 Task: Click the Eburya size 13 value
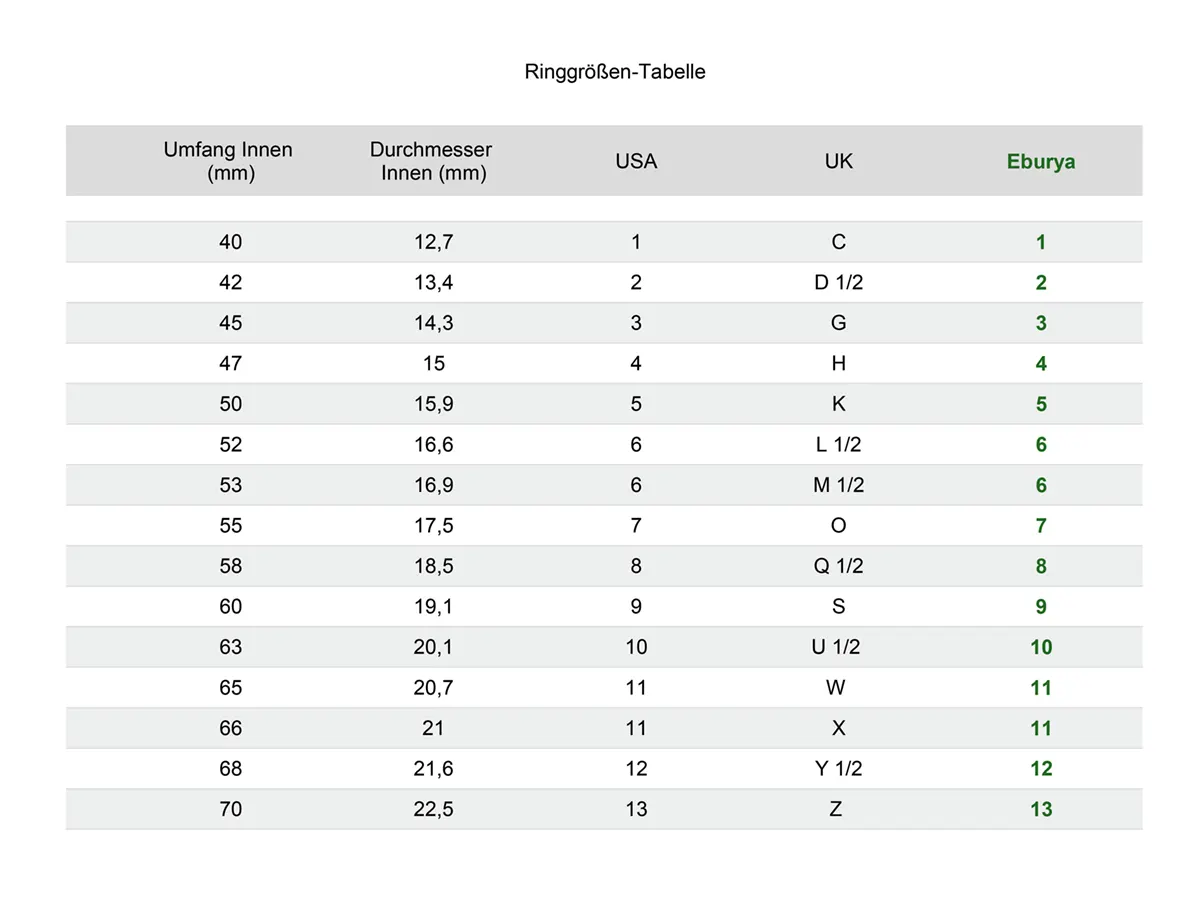coord(1041,810)
